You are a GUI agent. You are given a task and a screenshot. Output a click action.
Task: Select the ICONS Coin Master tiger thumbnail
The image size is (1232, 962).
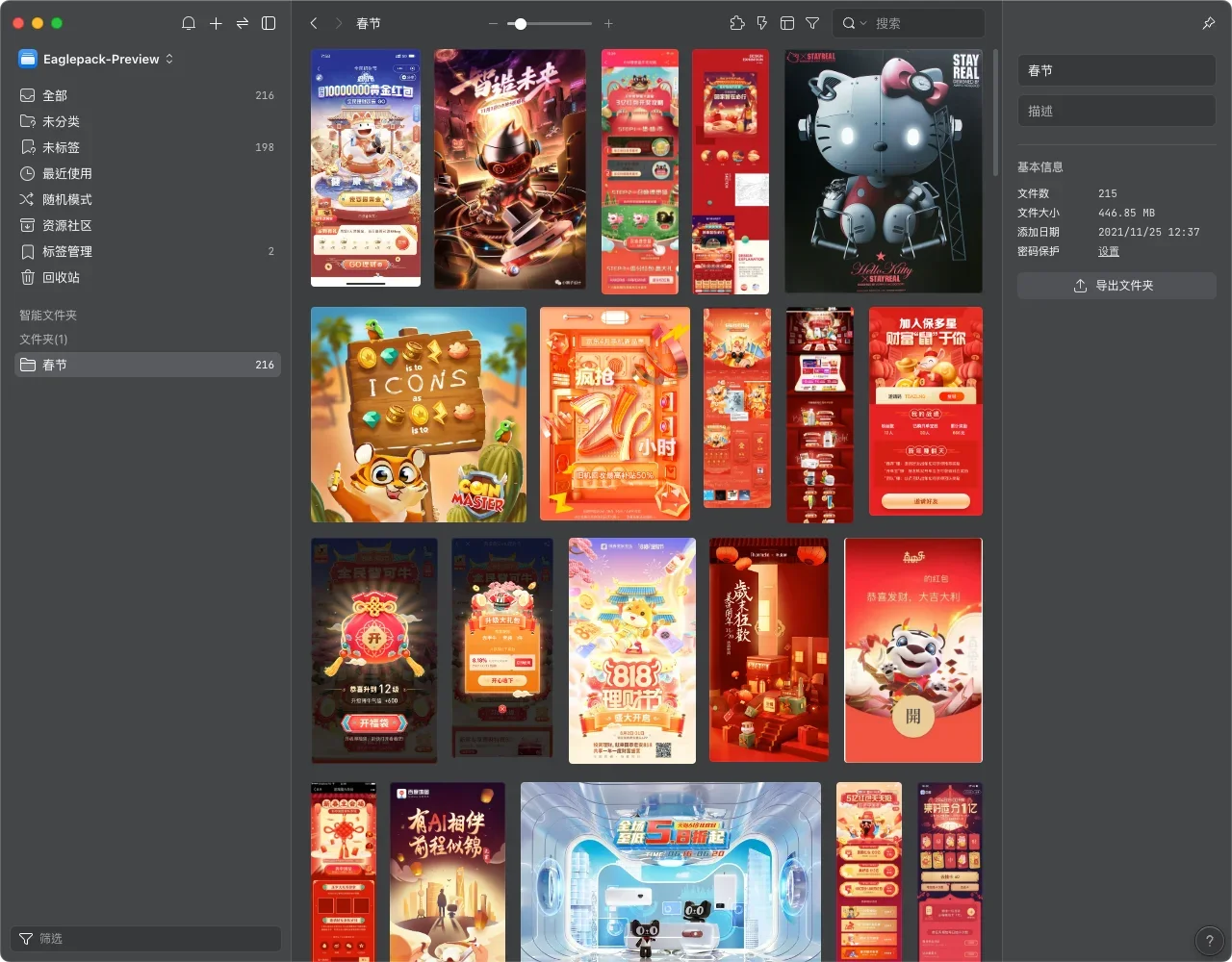click(x=419, y=415)
